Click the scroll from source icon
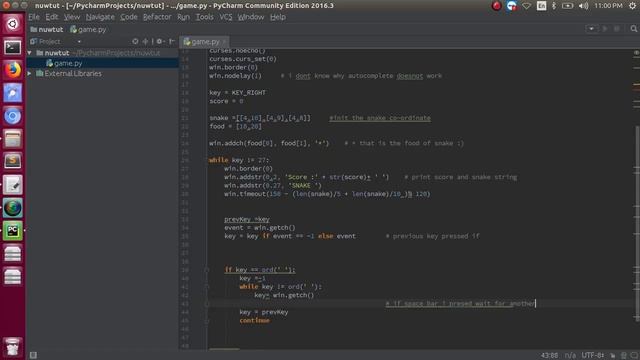 pos(135,41)
